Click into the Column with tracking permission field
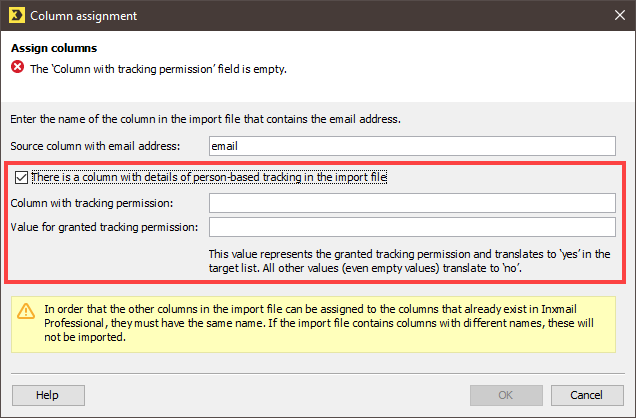This screenshot has height=418, width=636. 412,203
